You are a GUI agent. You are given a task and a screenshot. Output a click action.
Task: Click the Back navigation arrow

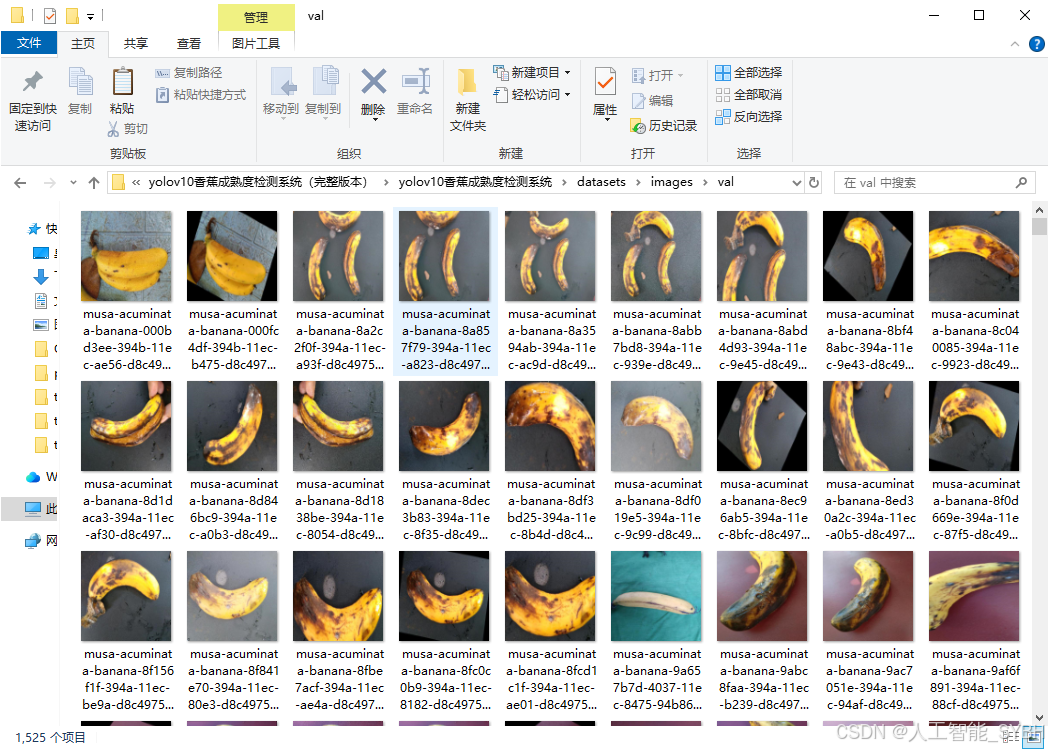point(20,181)
